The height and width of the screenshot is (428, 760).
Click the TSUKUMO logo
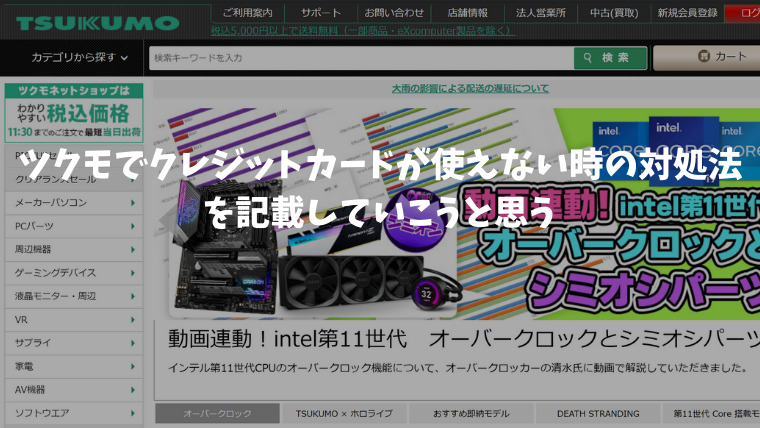[x=97, y=23]
